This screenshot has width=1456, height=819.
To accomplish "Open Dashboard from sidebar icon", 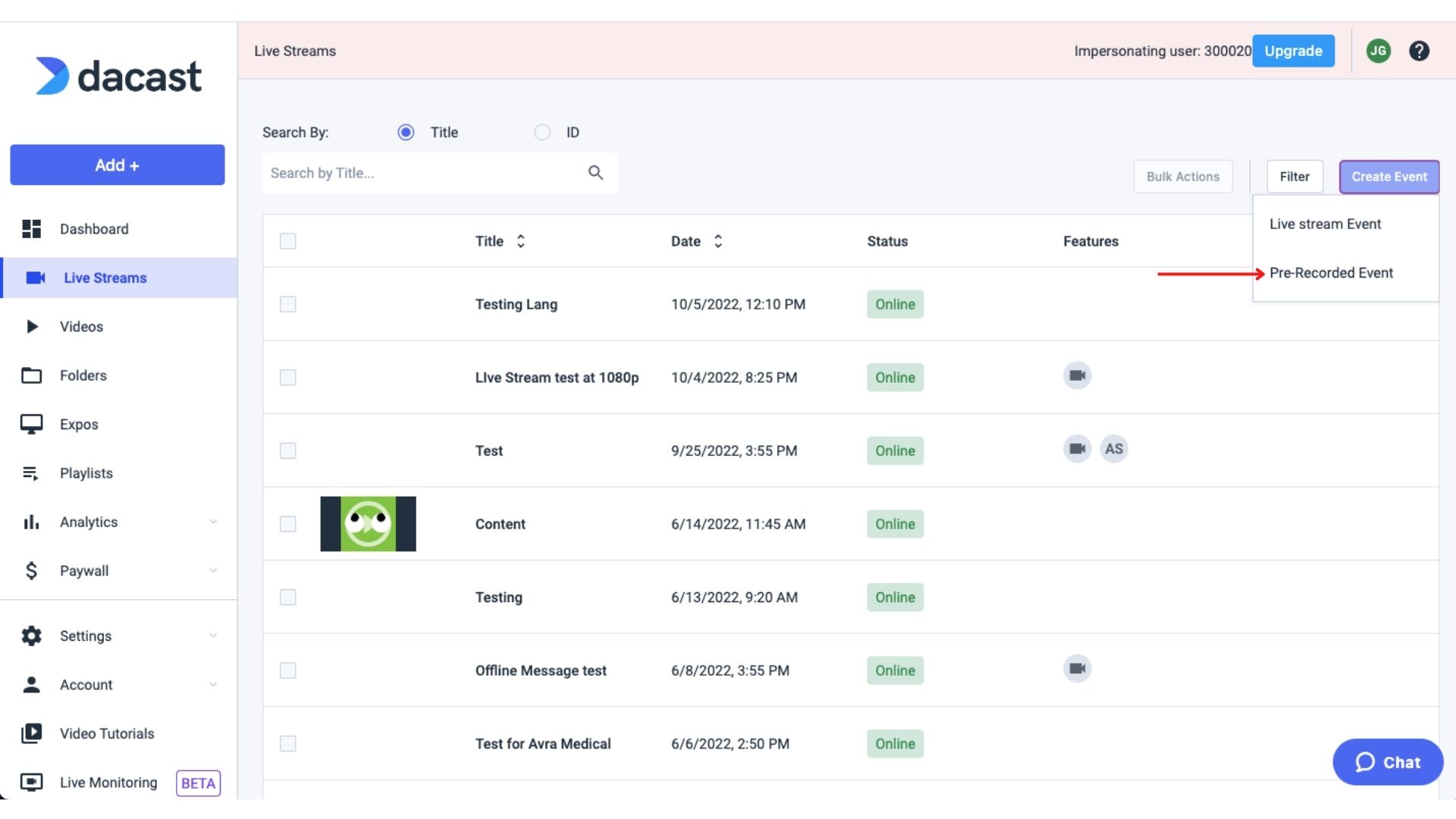I will [x=31, y=229].
